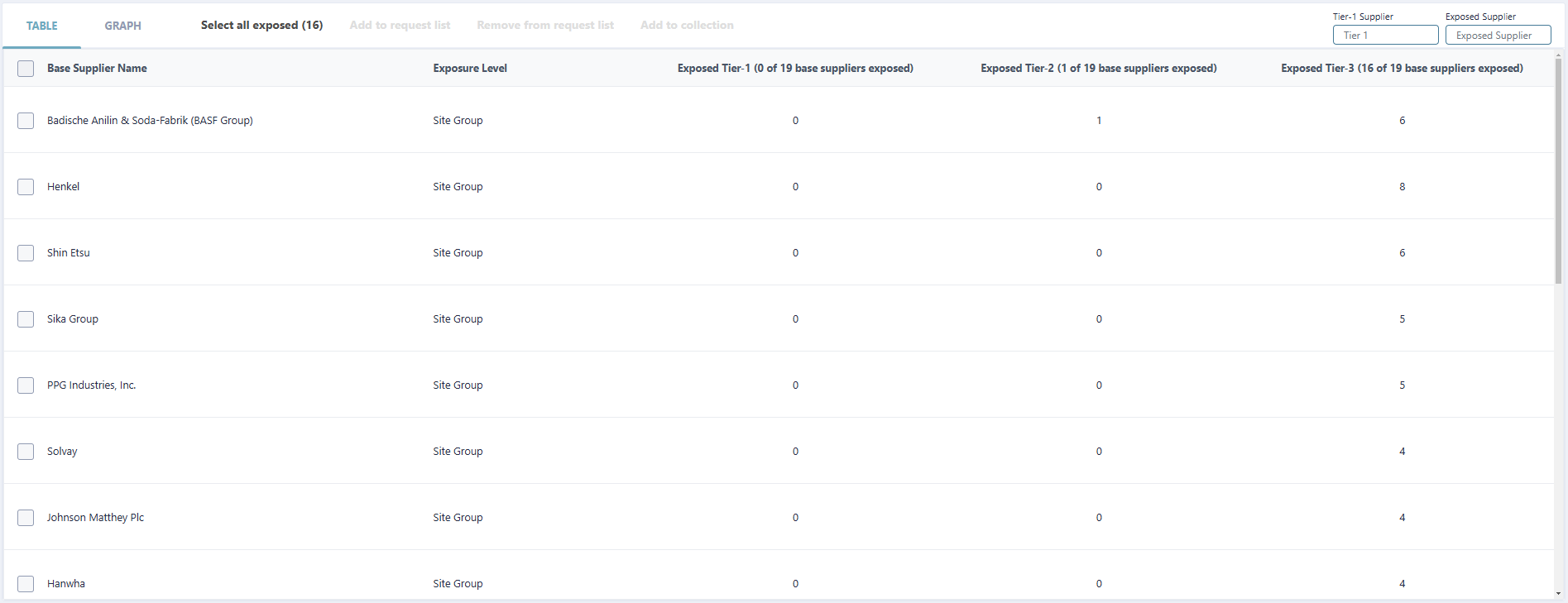This screenshot has width=1568, height=603.
Task: Click Add to collection
Action: point(687,25)
